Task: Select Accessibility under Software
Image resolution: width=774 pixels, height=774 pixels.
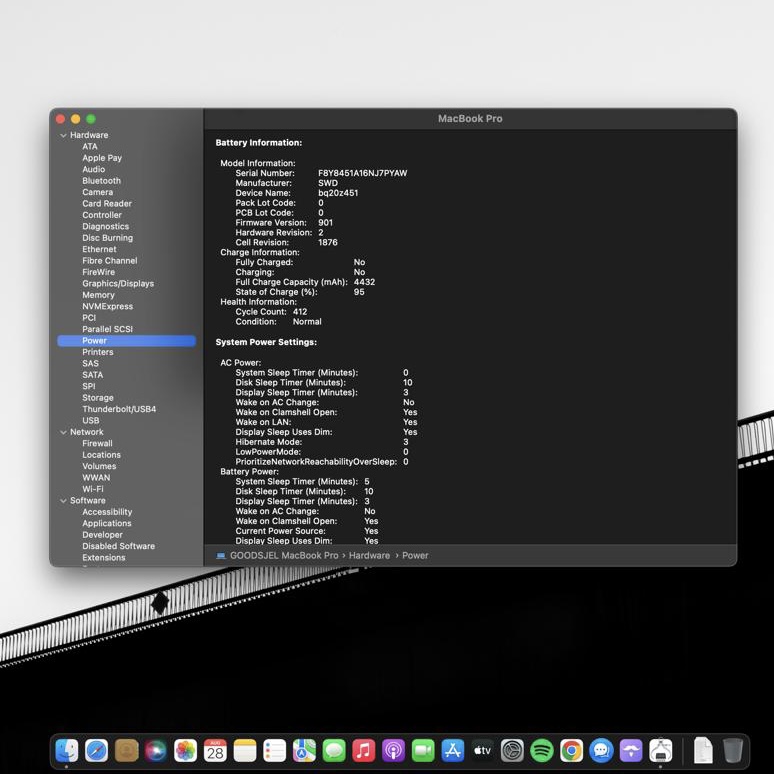Action: click(x=107, y=512)
